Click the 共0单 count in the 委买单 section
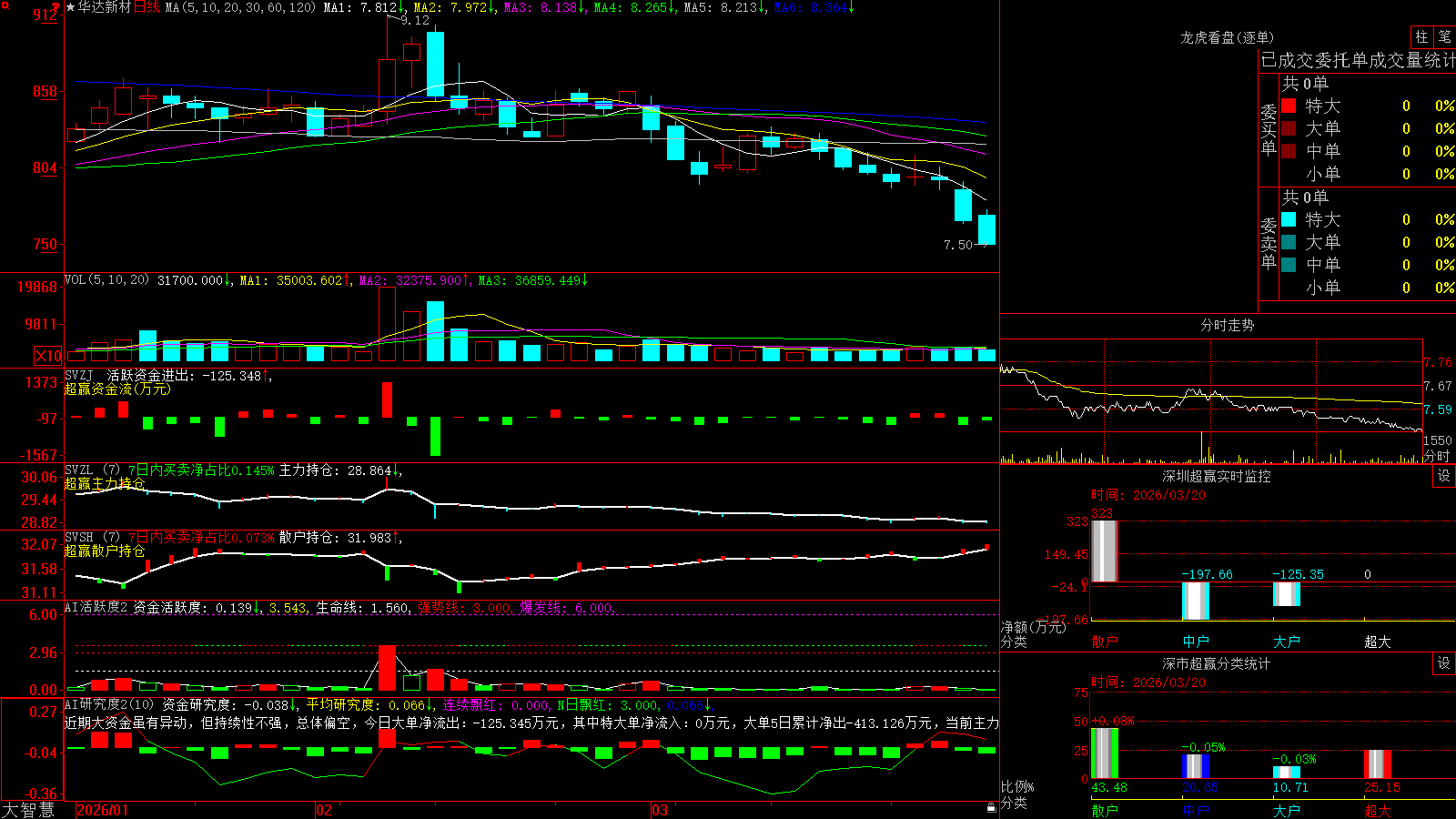This screenshot has width=1456, height=819. 1305,84
